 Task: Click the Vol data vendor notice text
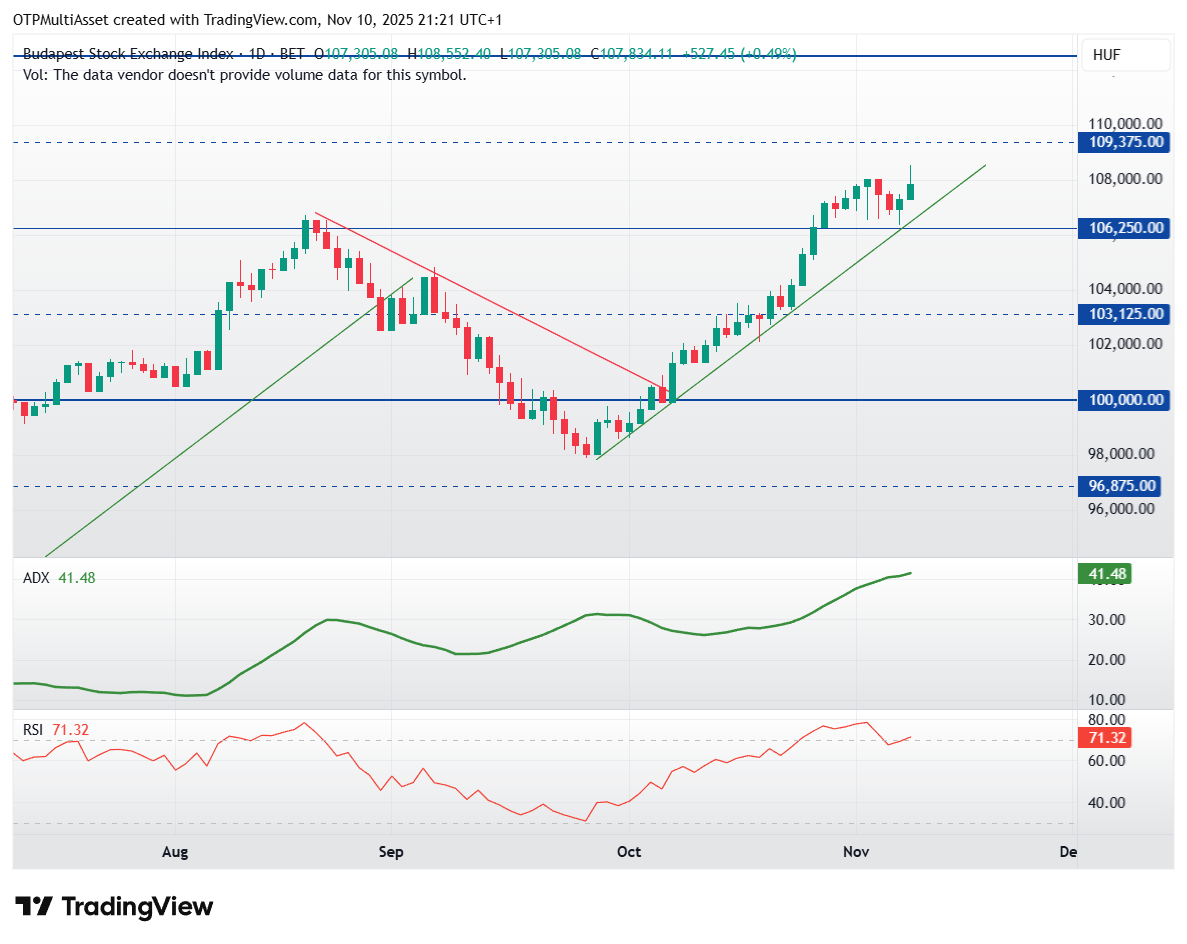coord(244,75)
